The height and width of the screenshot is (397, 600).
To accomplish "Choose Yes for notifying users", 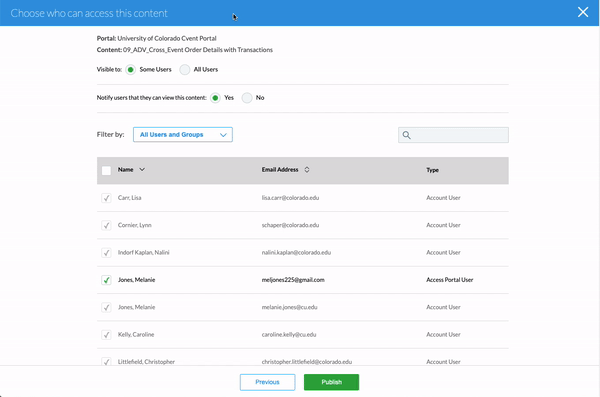I will (215, 98).
